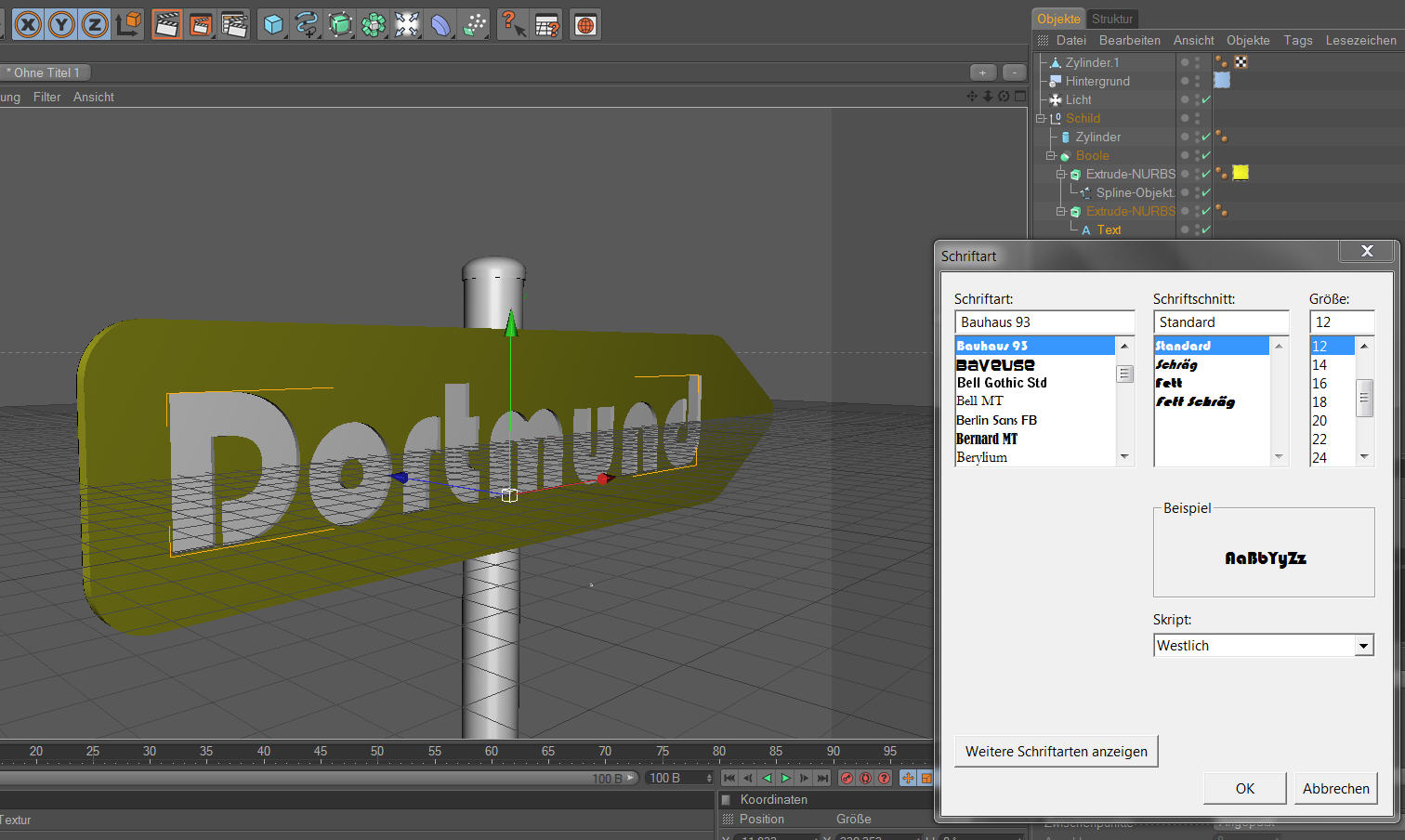This screenshot has width=1405, height=840.
Task: Click the question mark help cursor icon
Action: [513, 24]
